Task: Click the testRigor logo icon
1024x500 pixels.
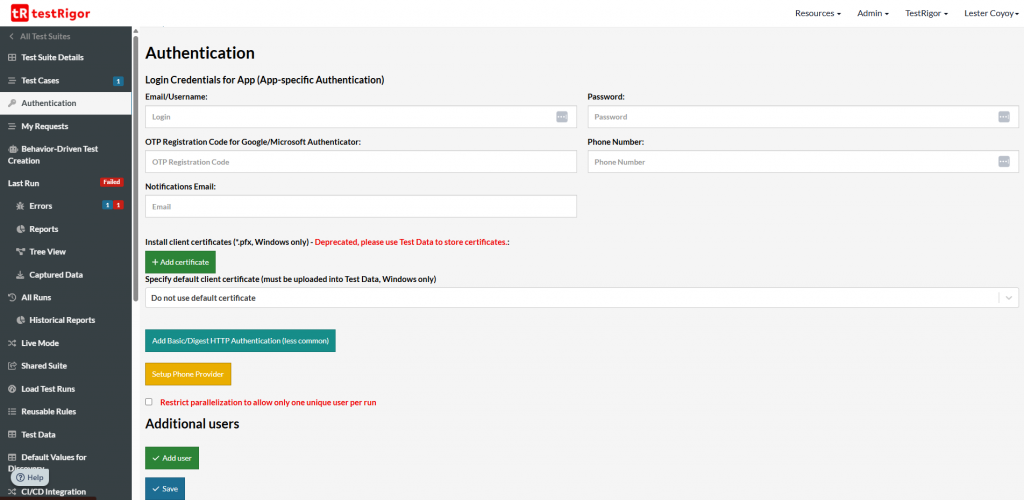Action: (19, 13)
